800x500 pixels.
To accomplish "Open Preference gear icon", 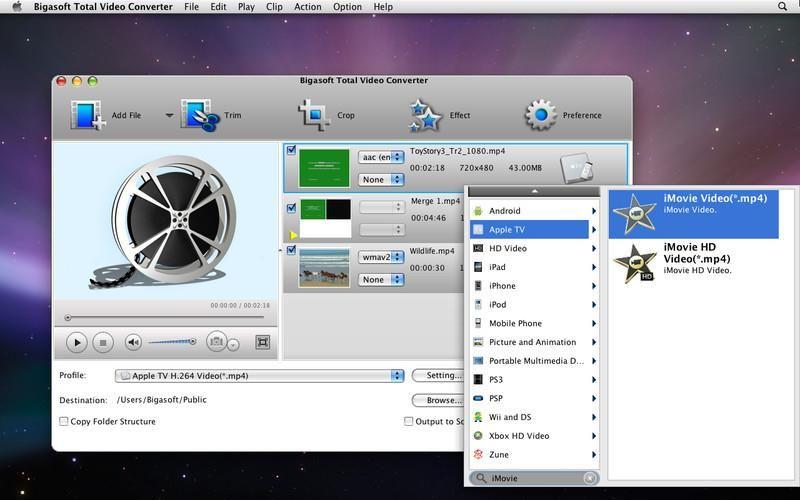I will coord(540,115).
